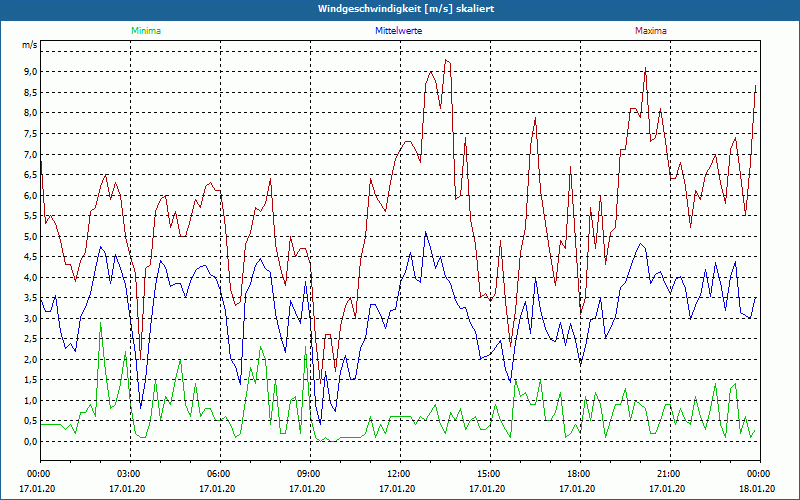The image size is (800, 500).
Task: Click the "2,5" y-axis value
Action: point(31,339)
